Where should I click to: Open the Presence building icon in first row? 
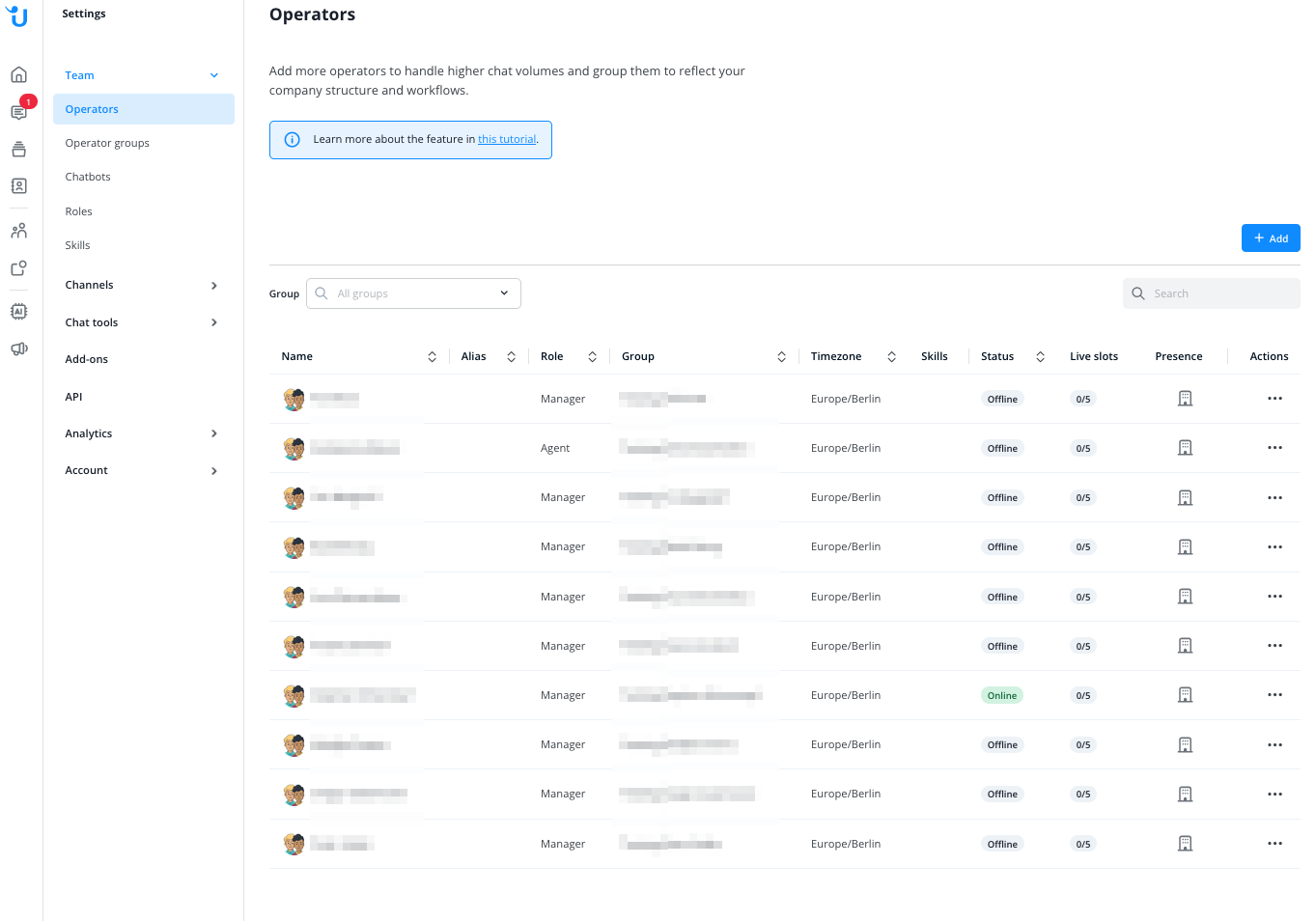(x=1185, y=398)
